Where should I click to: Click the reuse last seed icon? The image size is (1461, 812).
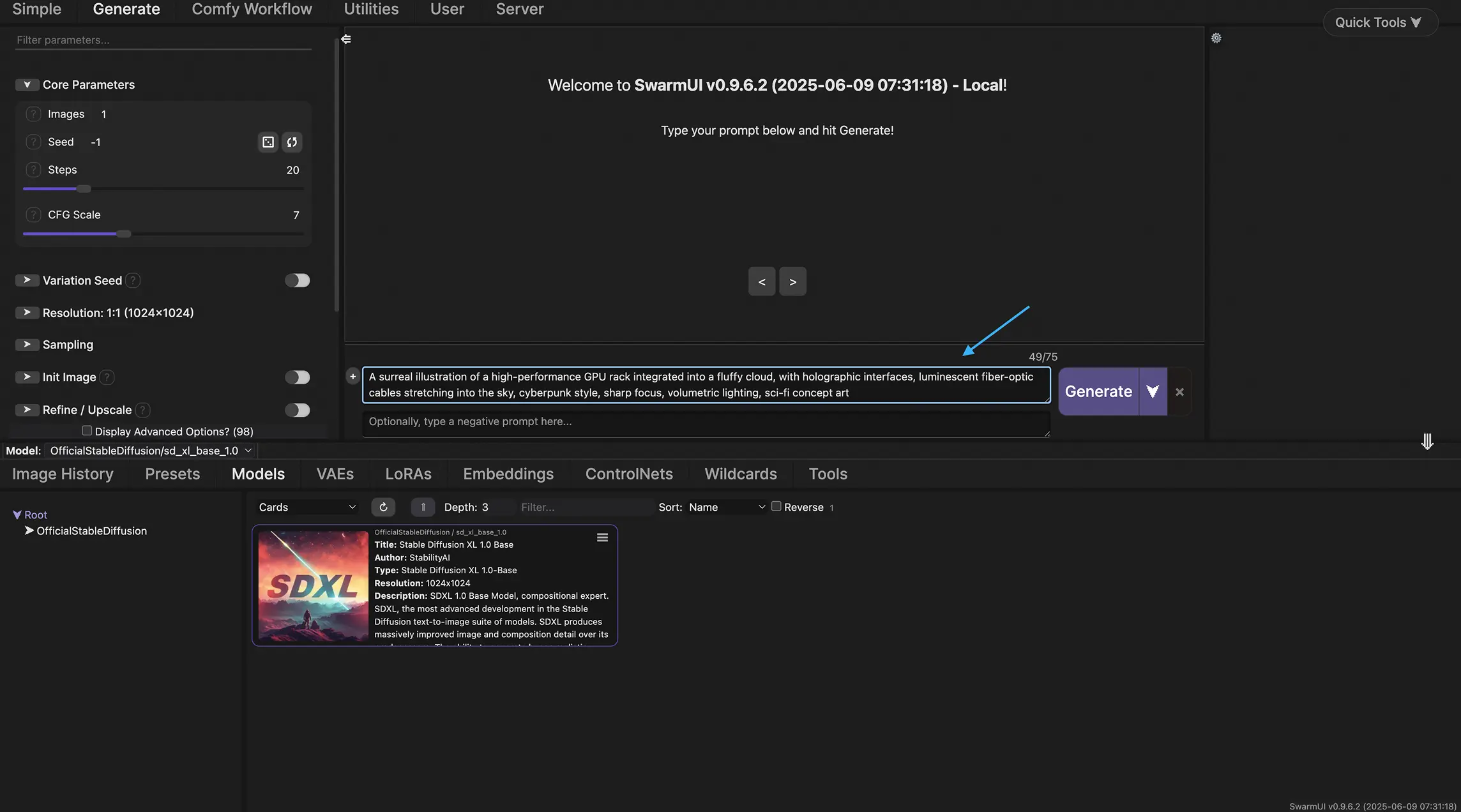[292, 142]
